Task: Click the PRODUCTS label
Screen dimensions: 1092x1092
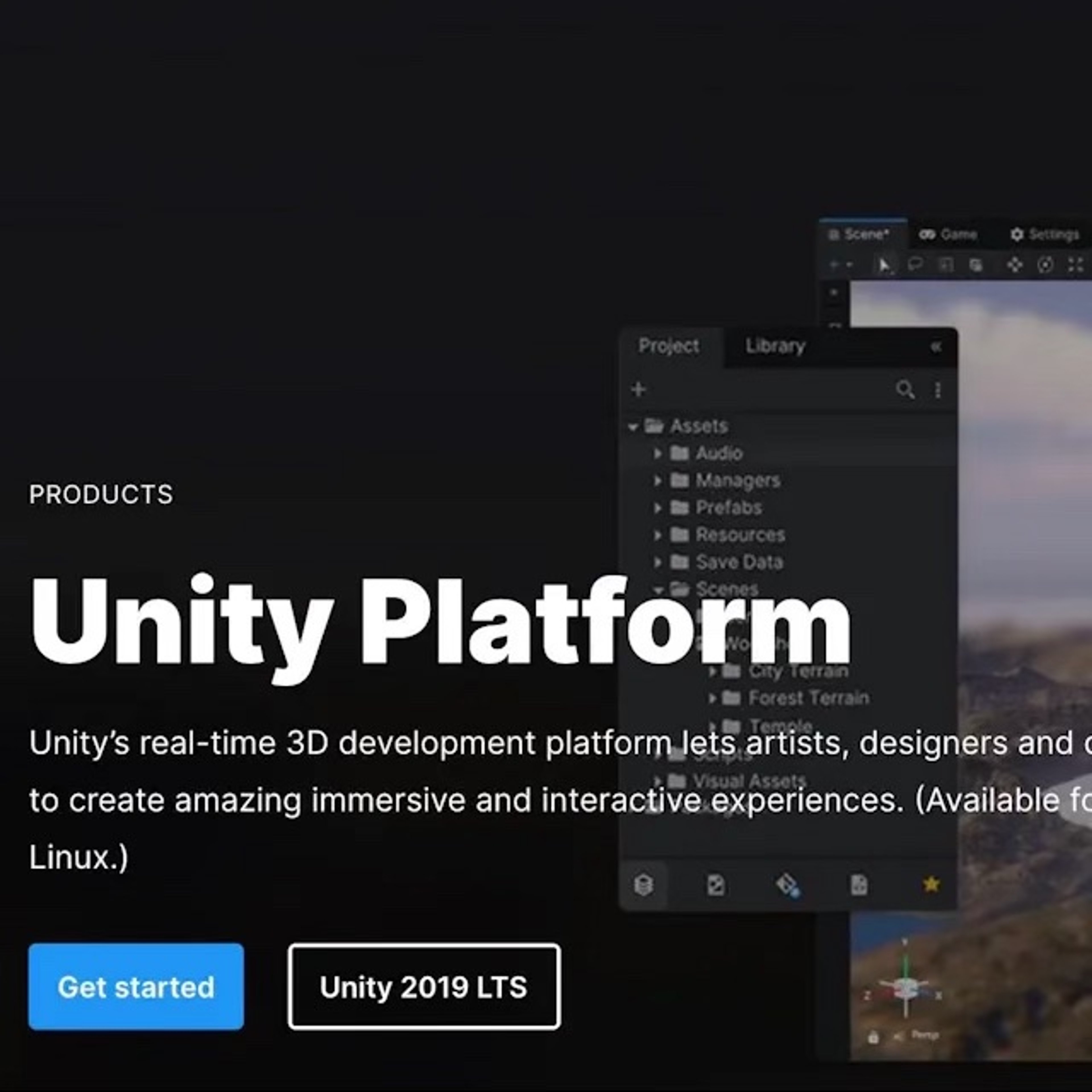Action: point(101,495)
